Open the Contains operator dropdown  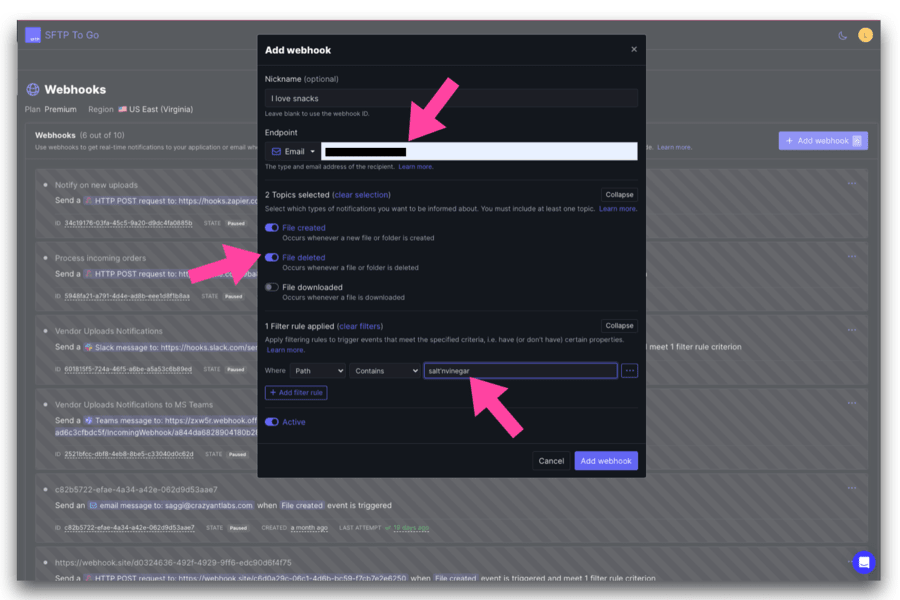(385, 370)
